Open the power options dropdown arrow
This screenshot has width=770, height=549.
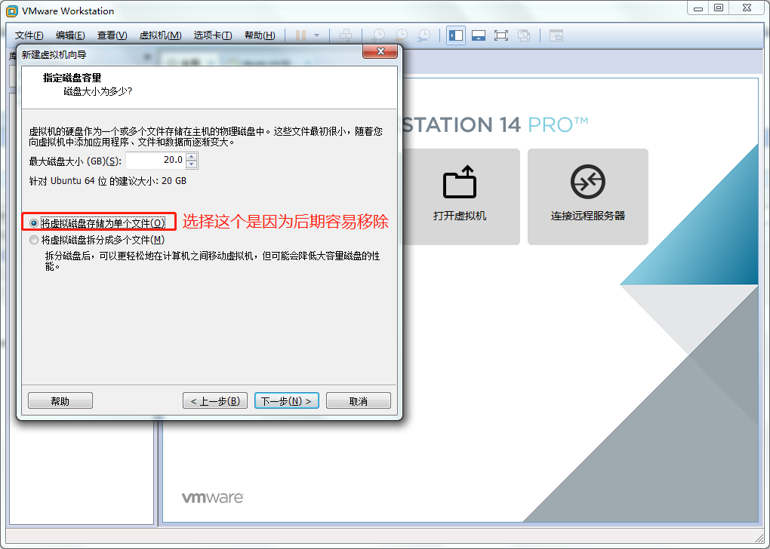pyautogui.click(x=317, y=35)
